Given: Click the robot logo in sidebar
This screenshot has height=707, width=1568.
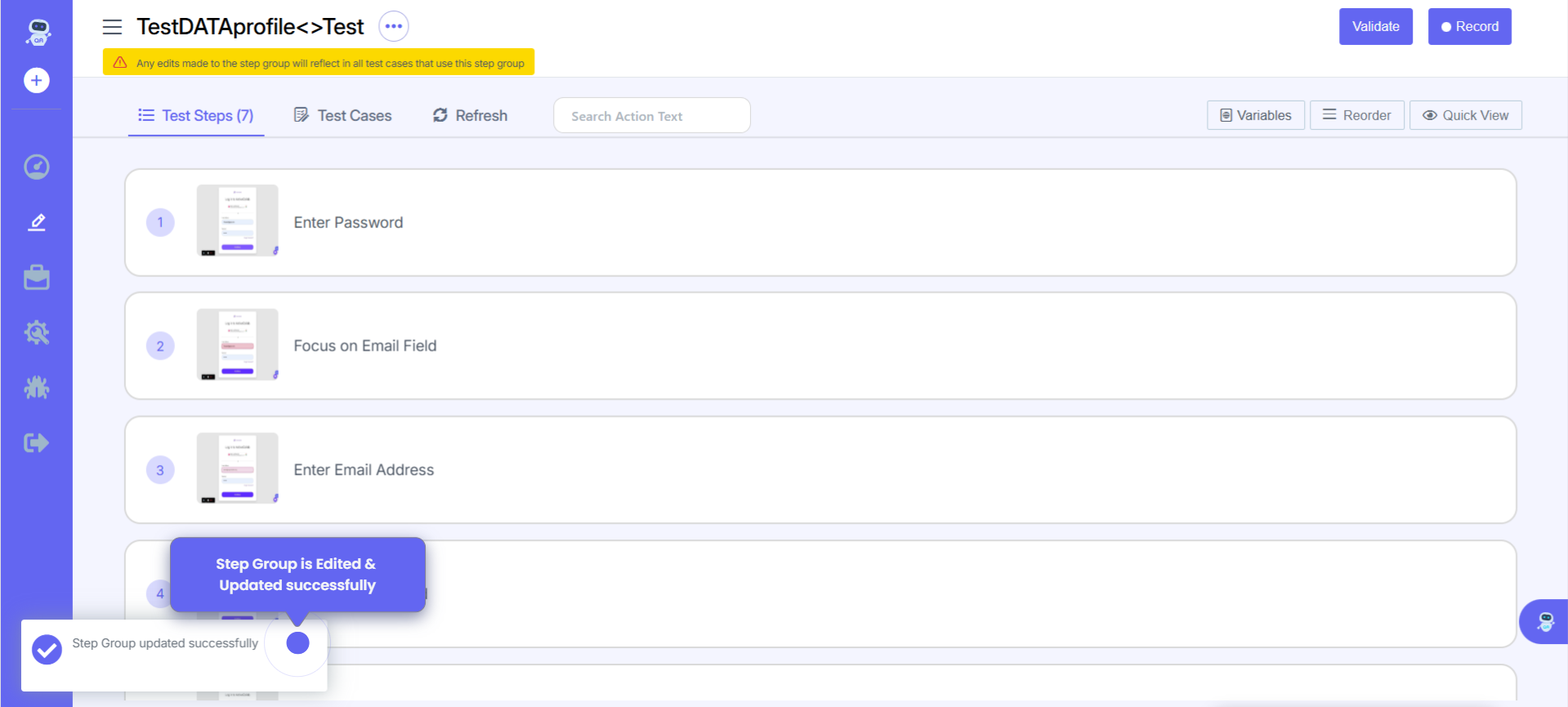Looking at the screenshot, I should (38, 32).
